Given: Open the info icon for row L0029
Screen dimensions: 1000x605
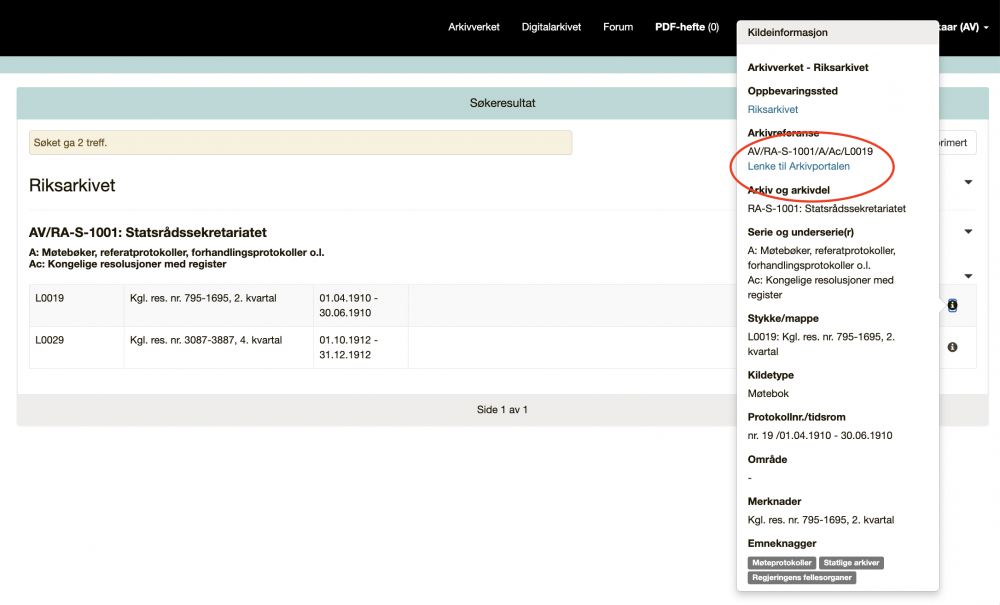Looking at the screenshot, I should 952,347.
